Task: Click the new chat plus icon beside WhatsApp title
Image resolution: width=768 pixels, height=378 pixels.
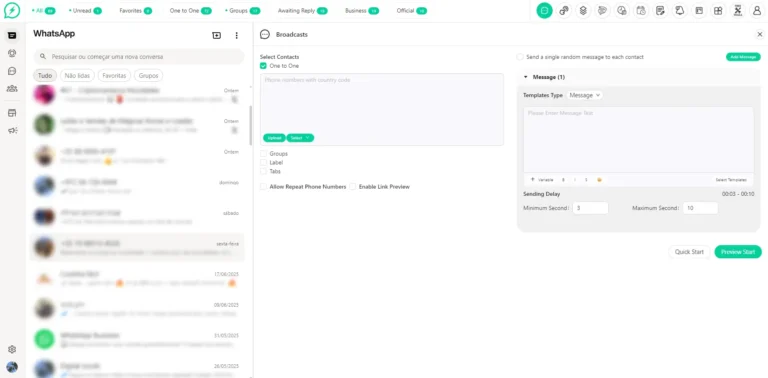Action: click(216, 35)
